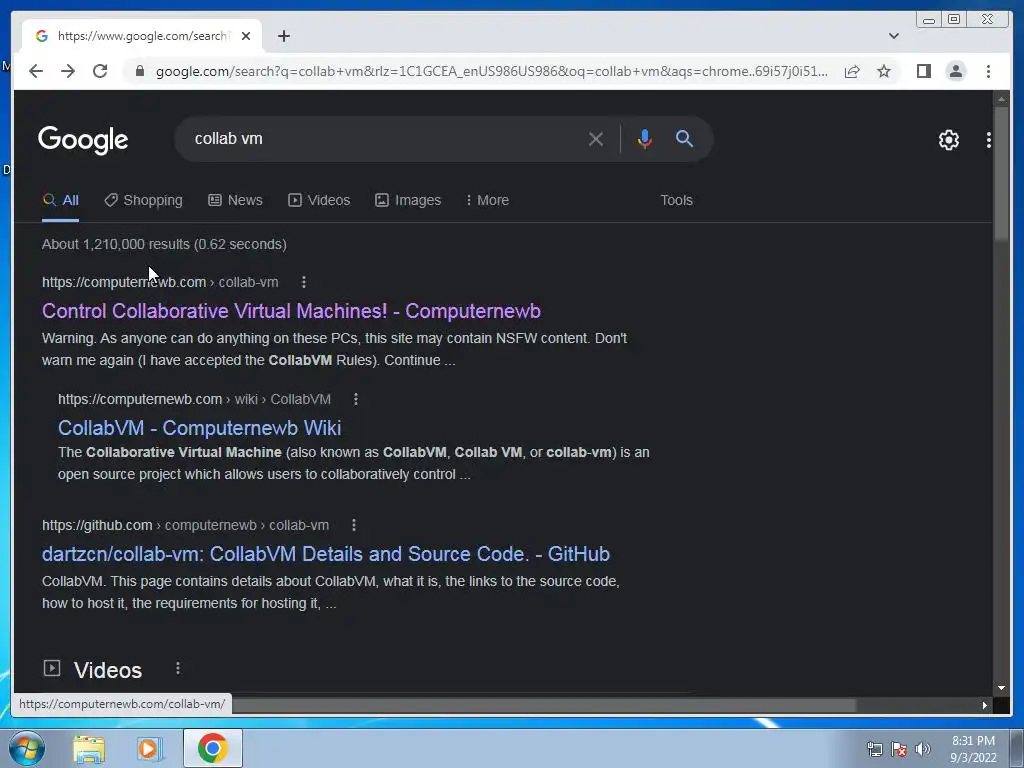Select the All results tab
This screenshot has width=1024, height=768.
pyautogui.click(x=60, y=200)
